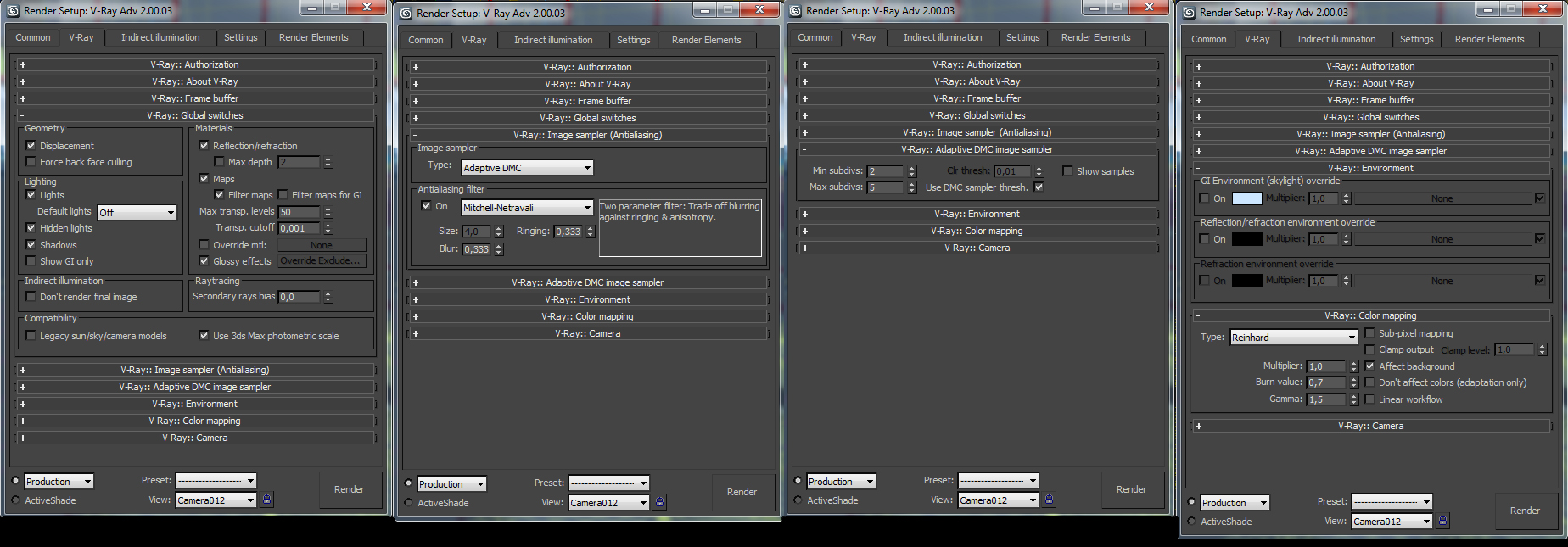Viewport: 1568px width, 547px height.
Task: Enable Don't render final image checkbox
Action: pos(31,297)
